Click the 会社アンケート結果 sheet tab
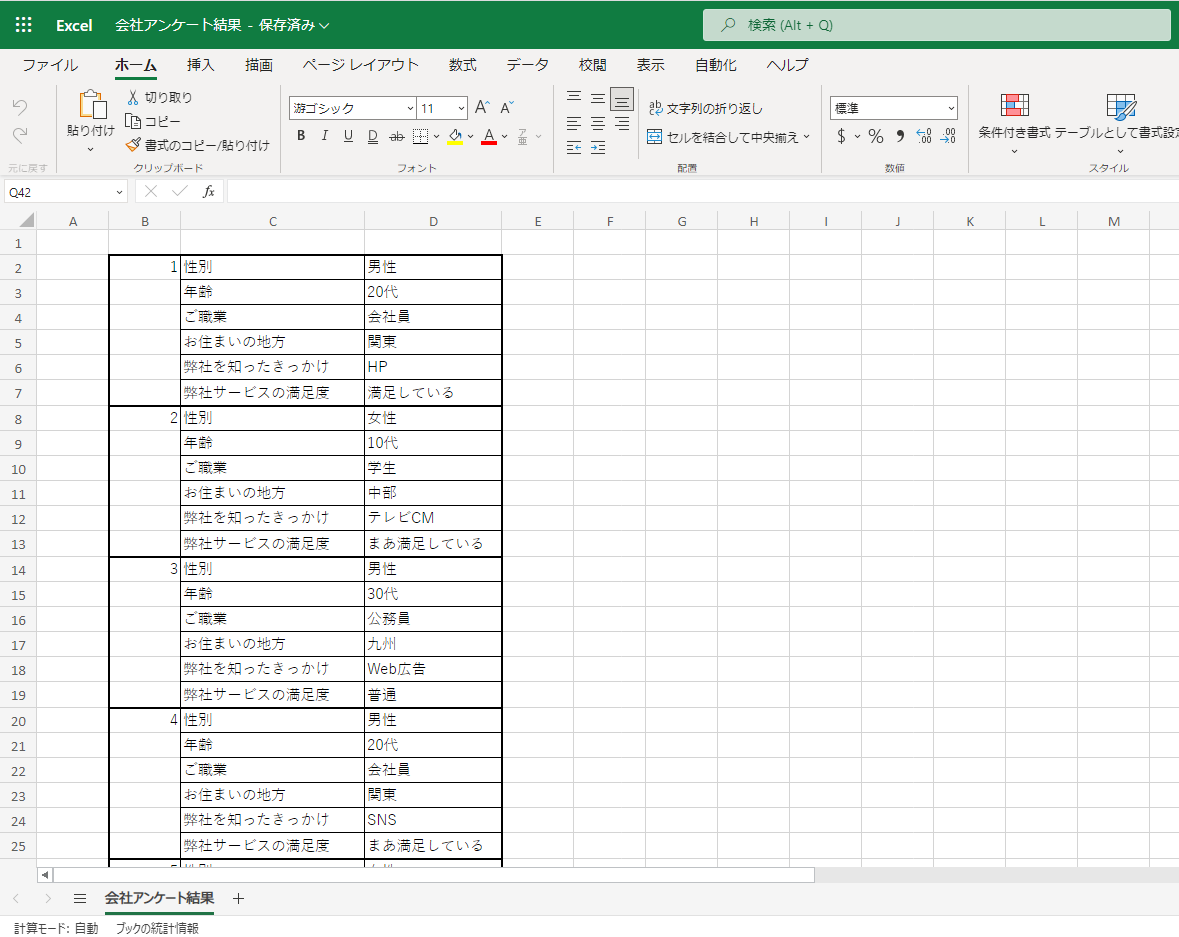 click(159, 898)
